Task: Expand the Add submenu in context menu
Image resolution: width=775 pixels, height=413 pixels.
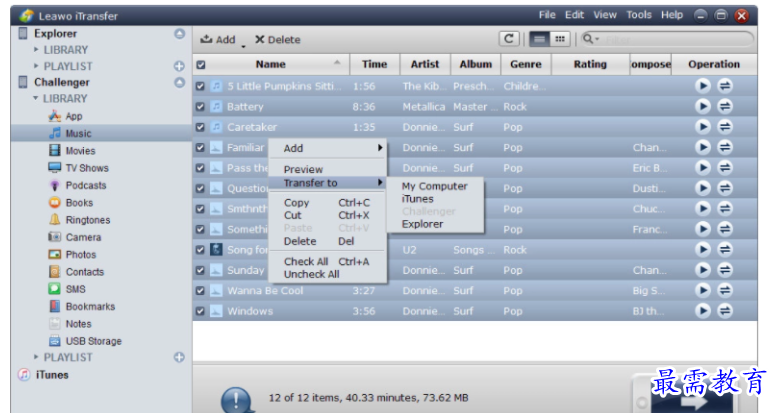Action: (x=380, y=148)
